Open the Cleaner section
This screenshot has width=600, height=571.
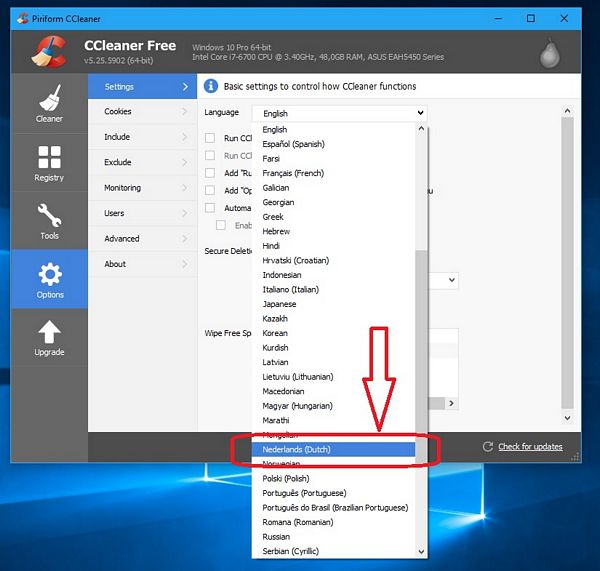(49, 103)
